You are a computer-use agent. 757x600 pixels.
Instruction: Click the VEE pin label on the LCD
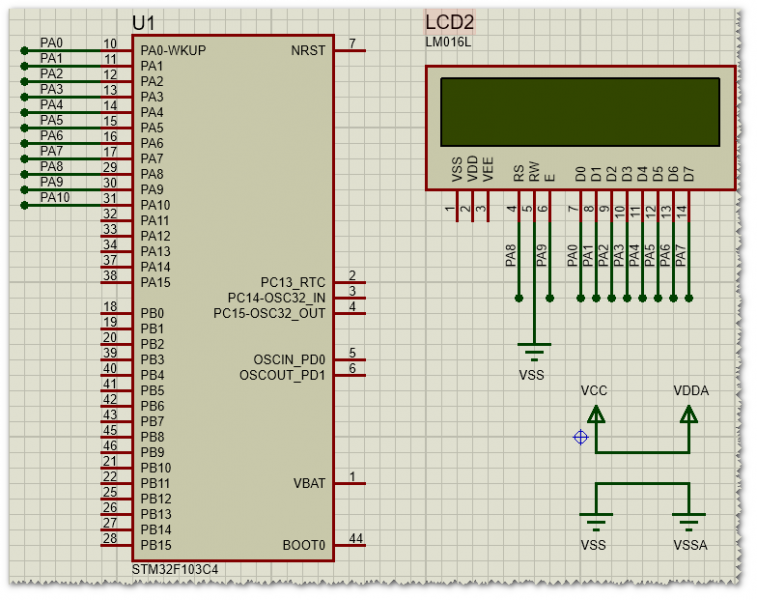click(x=488, y=169)
